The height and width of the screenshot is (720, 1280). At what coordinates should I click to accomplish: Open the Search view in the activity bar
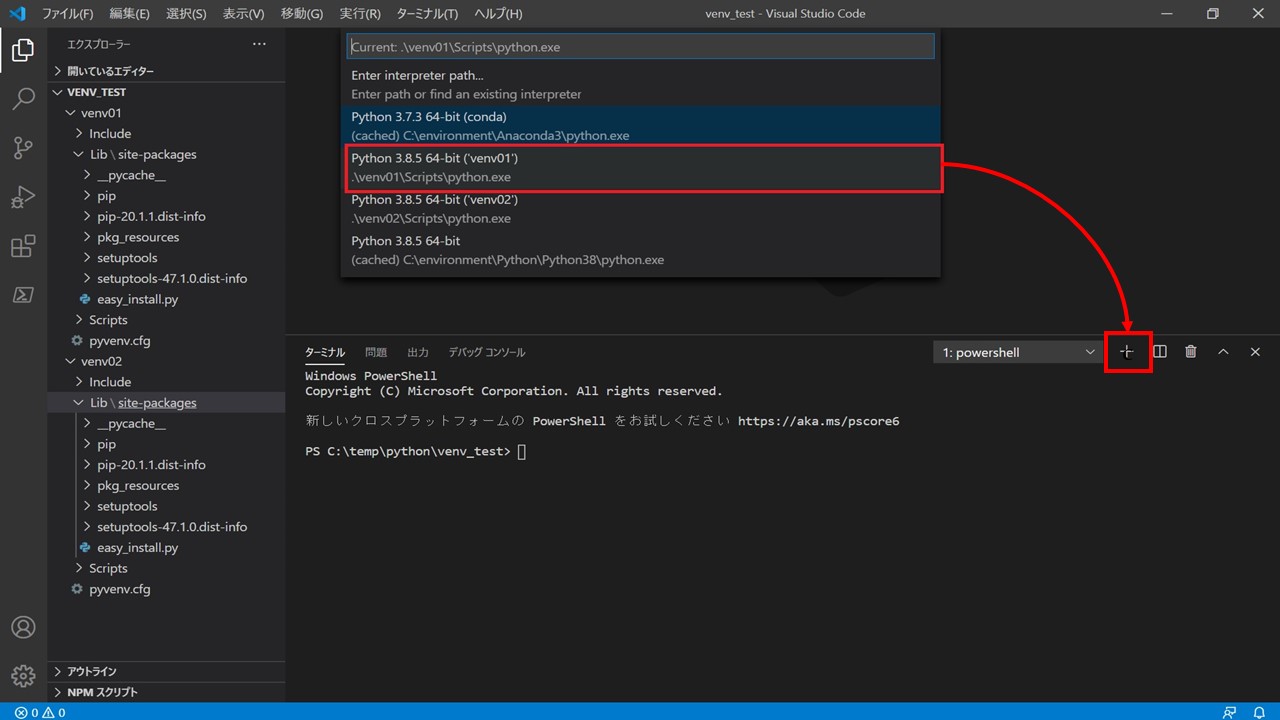tap(24, 98)
